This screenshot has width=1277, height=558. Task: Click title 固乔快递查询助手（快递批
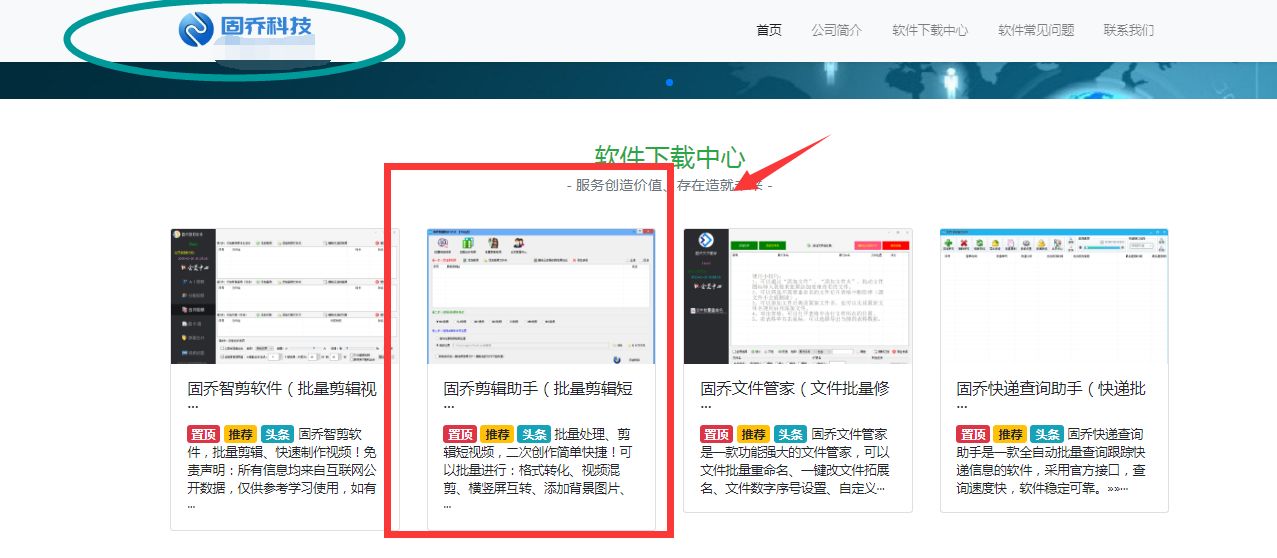coord(1051,388)
